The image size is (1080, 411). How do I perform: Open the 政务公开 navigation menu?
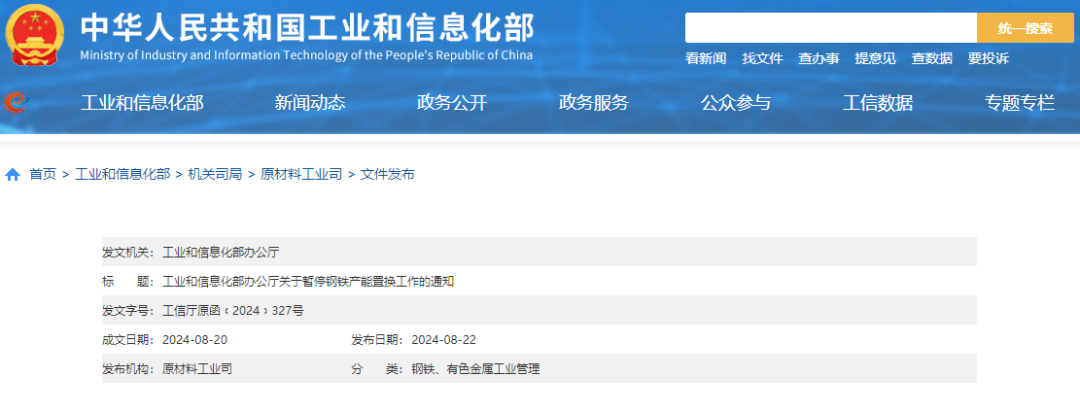tap(452, 103)
